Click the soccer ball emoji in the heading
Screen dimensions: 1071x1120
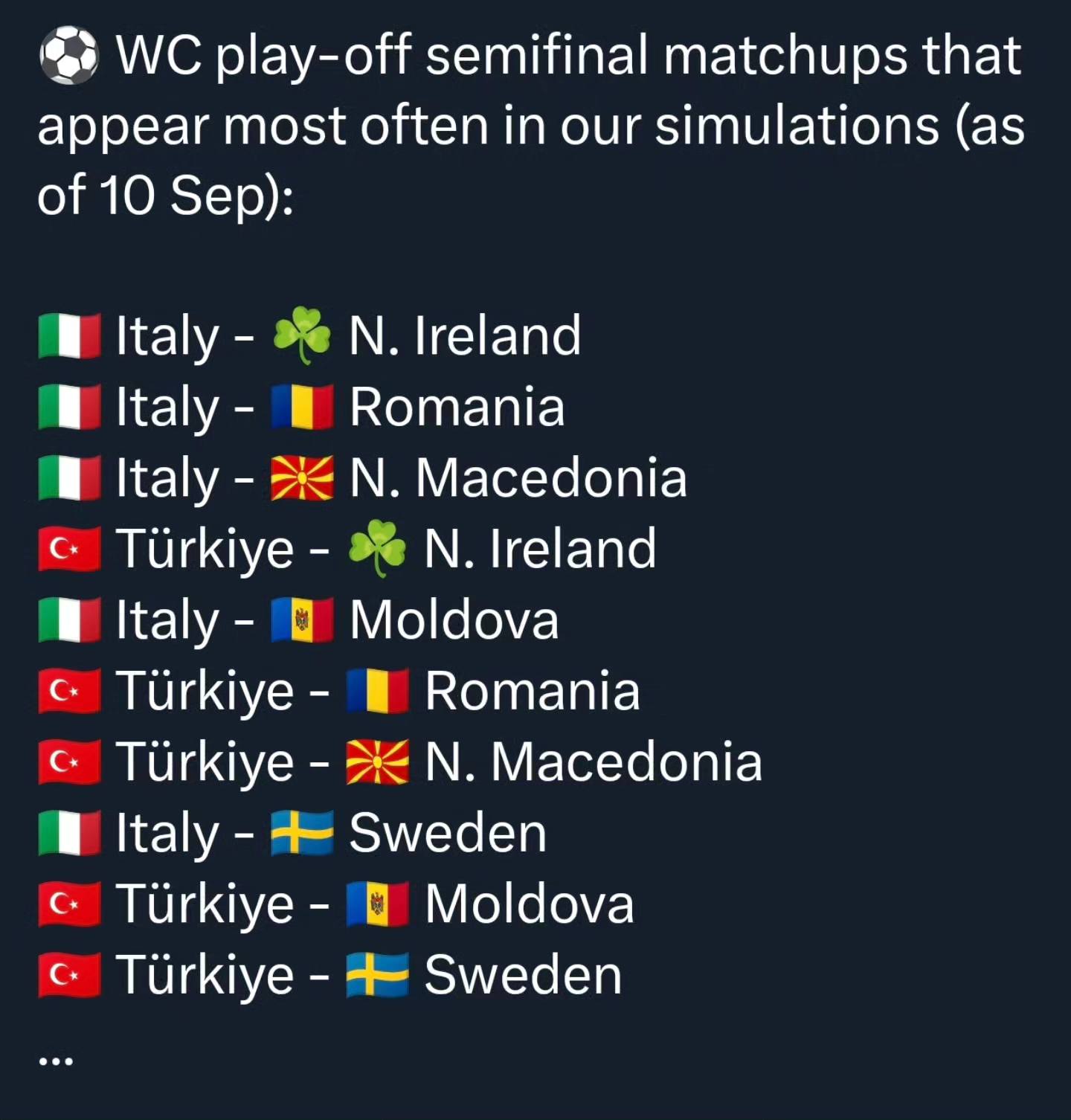pos(68,57)
